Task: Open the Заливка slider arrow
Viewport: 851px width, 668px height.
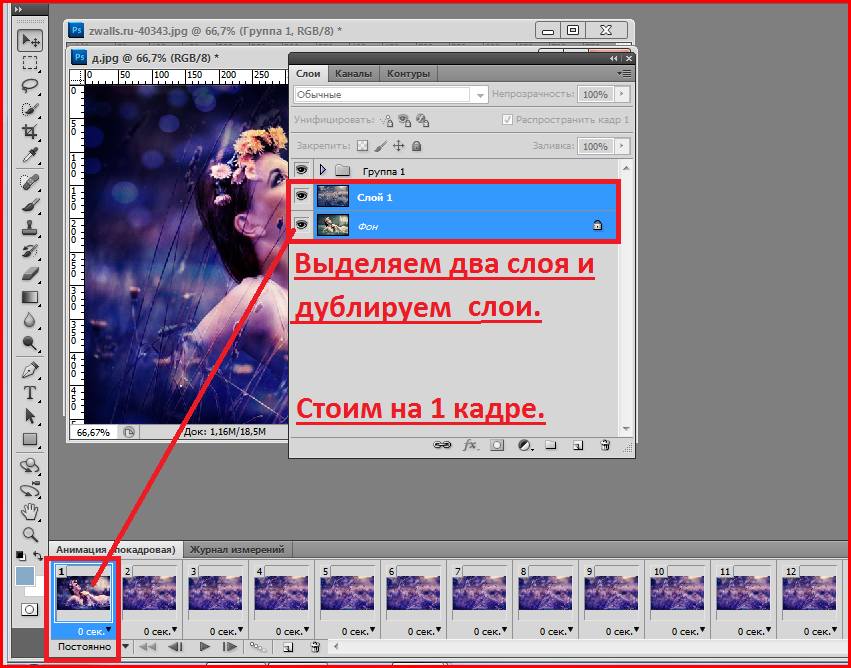Action: [622, 146]
